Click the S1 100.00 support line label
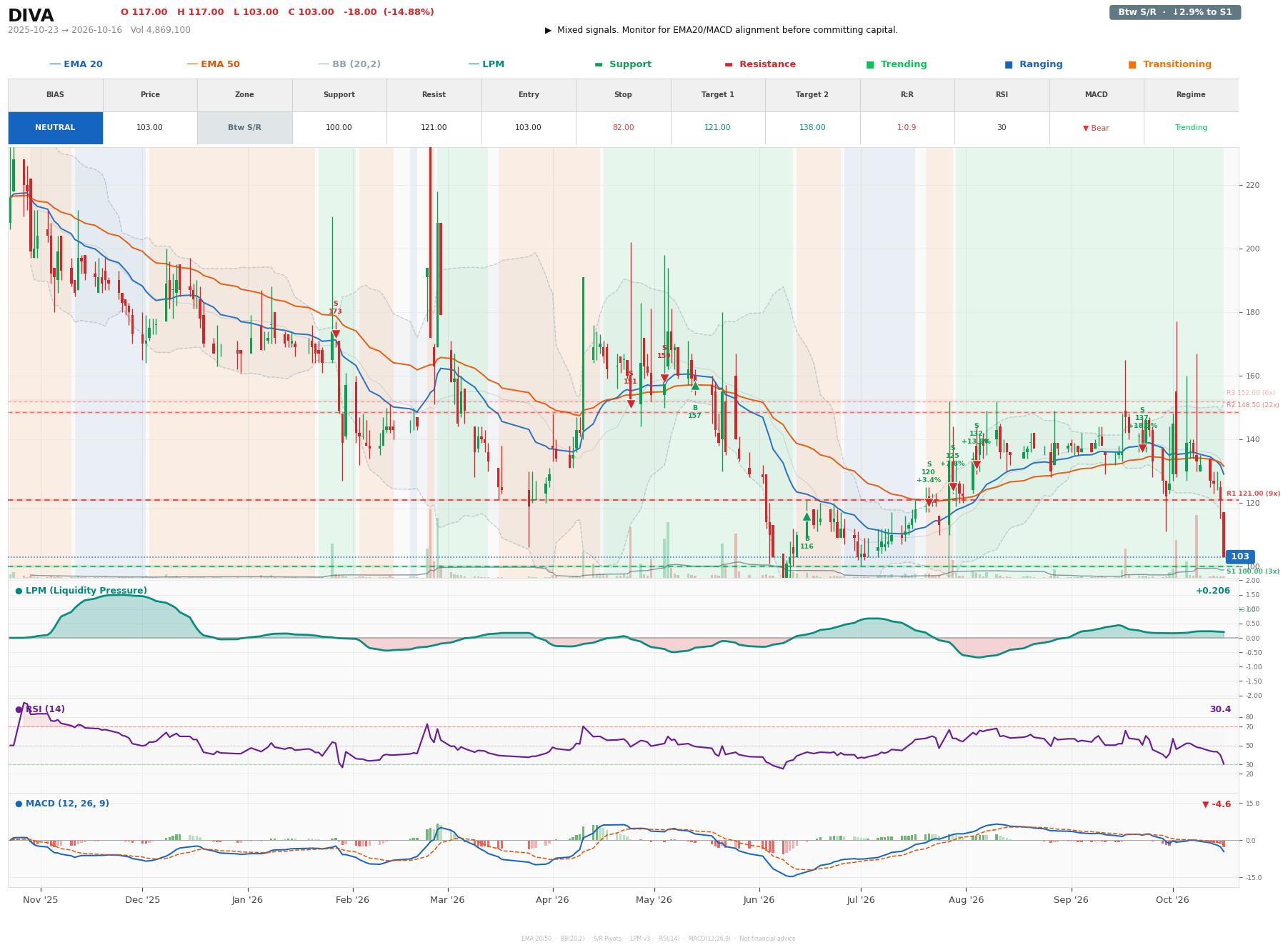The width and height of the screenshot is (1288, 950). pos(1253,571)
